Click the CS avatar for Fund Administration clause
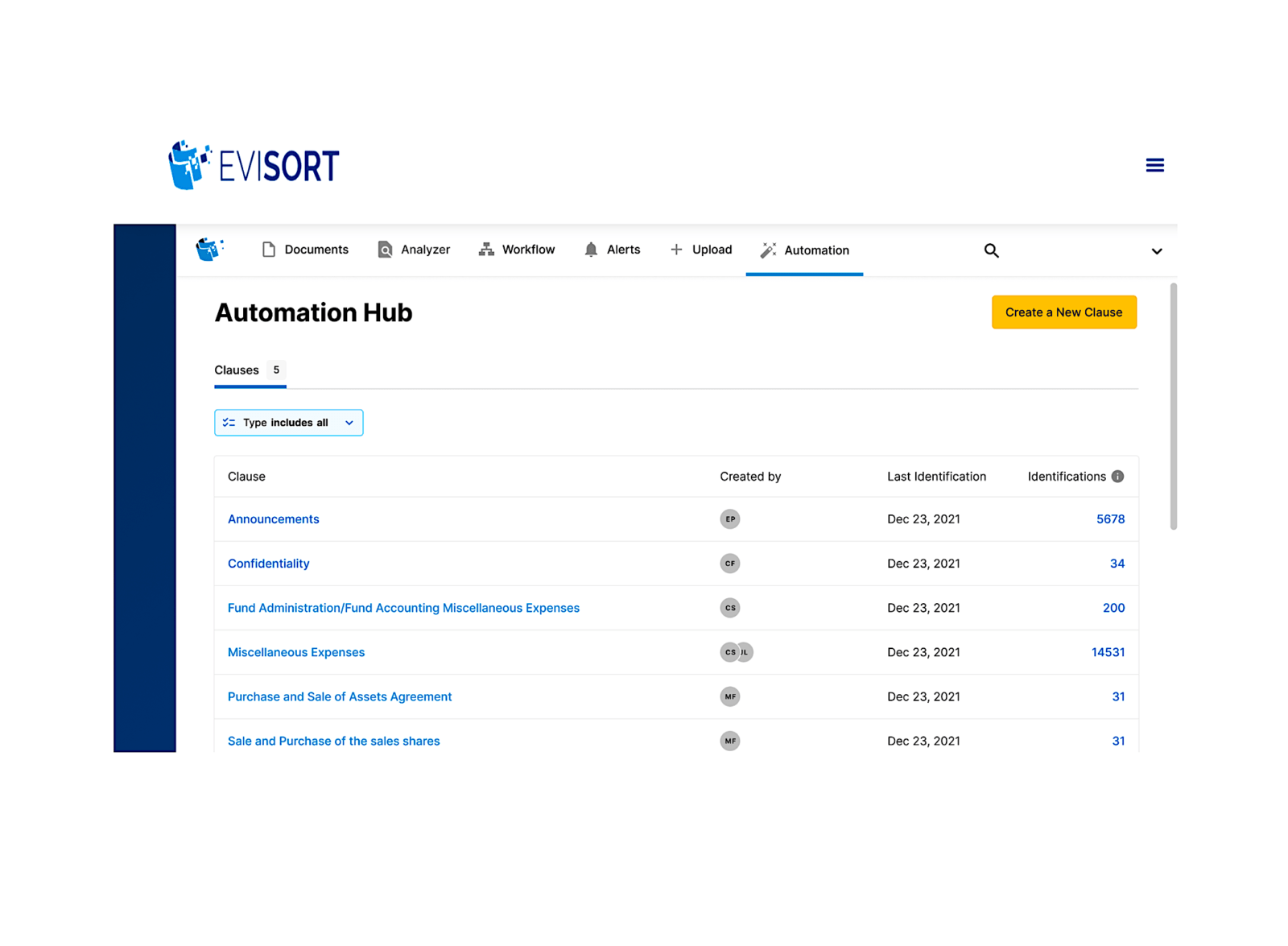This screenshot has width=1288, height=946. (730, 608)
